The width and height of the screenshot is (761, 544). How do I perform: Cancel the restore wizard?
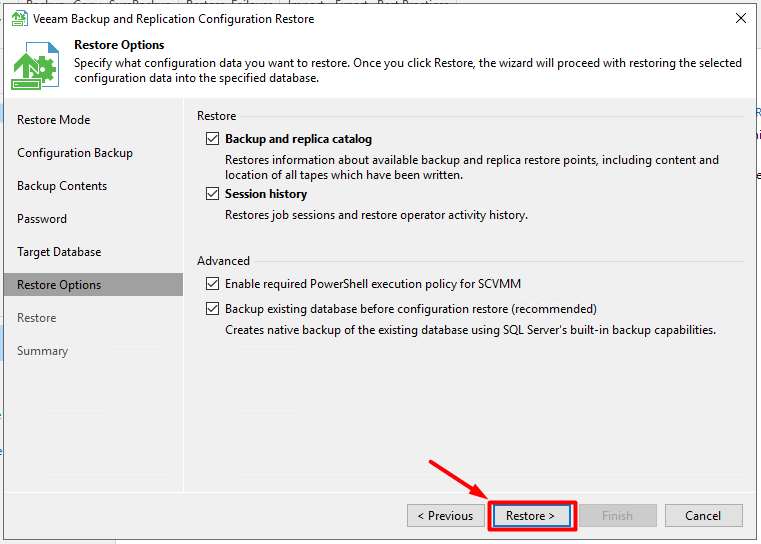pyautogui.click(x=703, y=515)
